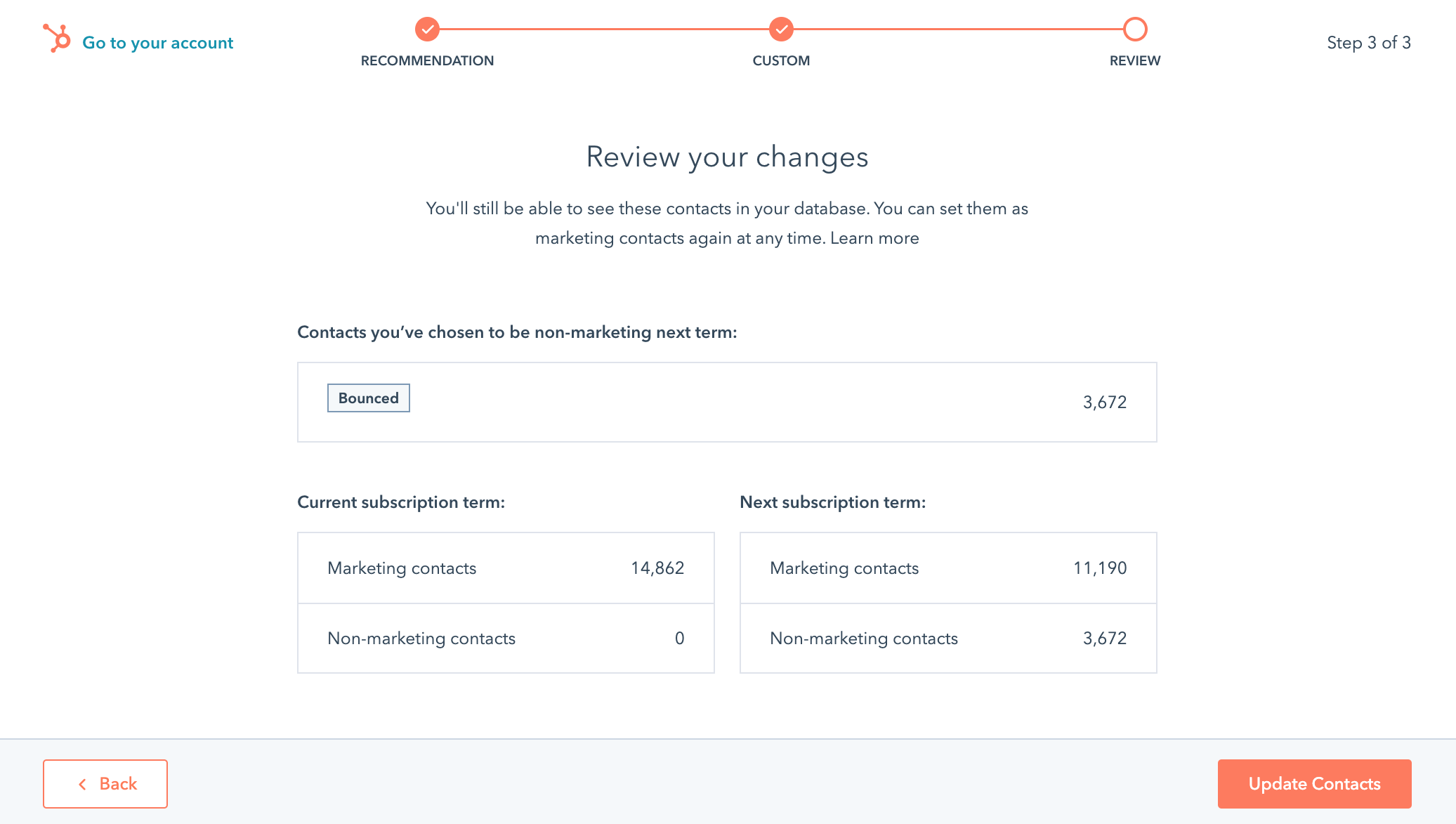Click the bounced contacts count 3,672
This screenshot has height=824, width=1456.
1104,403
